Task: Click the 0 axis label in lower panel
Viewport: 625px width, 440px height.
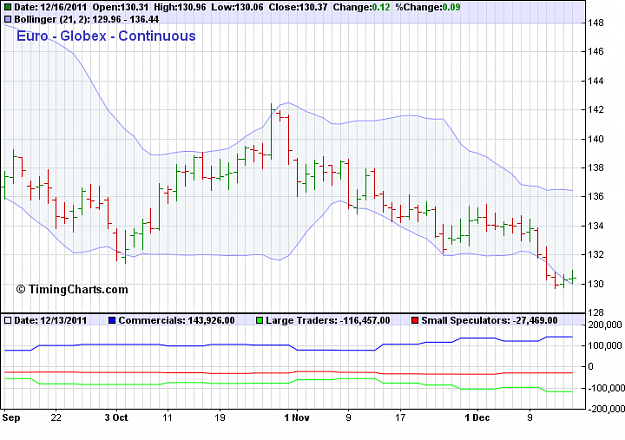Action: coord(591,367)
